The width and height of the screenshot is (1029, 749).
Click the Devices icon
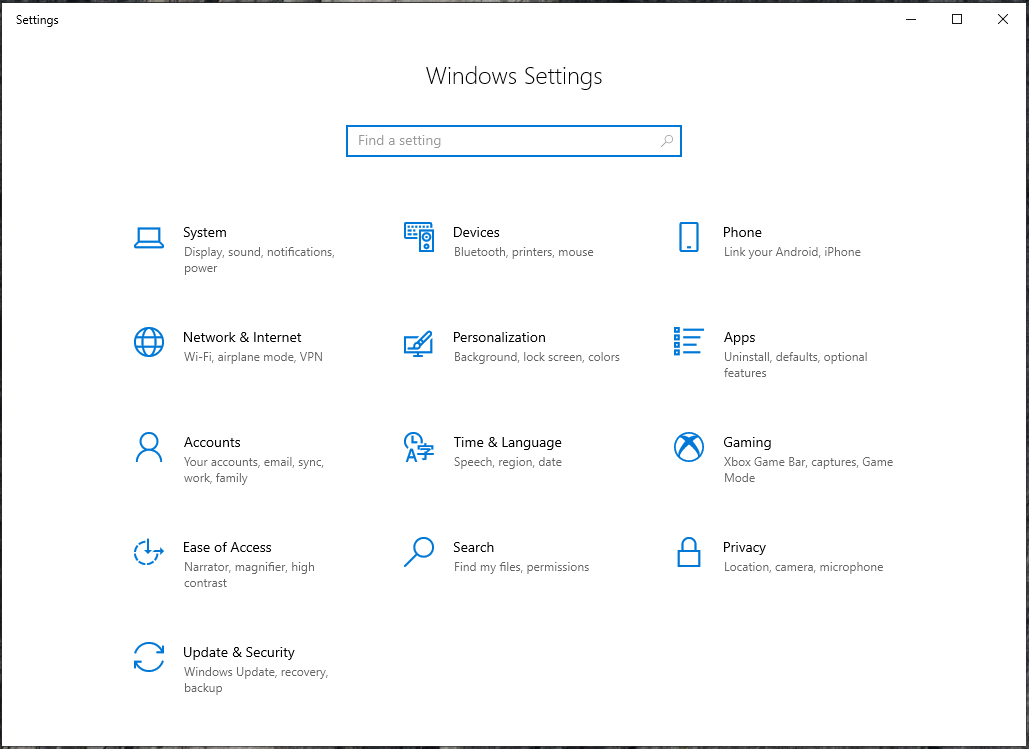(419, 238)
